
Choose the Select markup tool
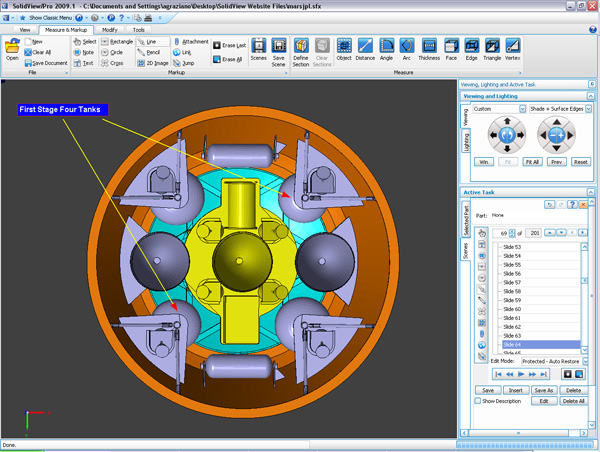click(x=85, y=41)
